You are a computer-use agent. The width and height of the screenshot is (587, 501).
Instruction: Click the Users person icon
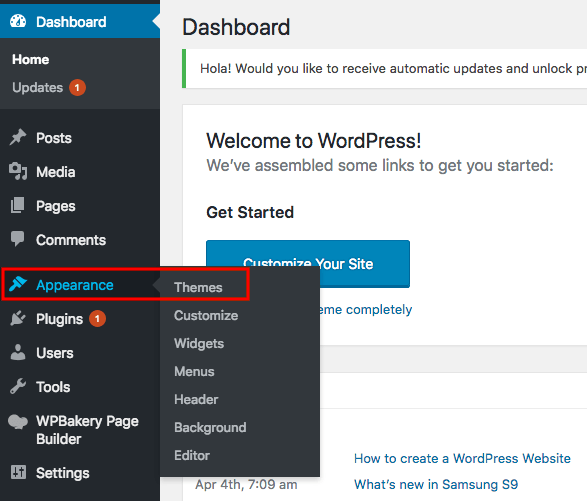tap(18, 352)
